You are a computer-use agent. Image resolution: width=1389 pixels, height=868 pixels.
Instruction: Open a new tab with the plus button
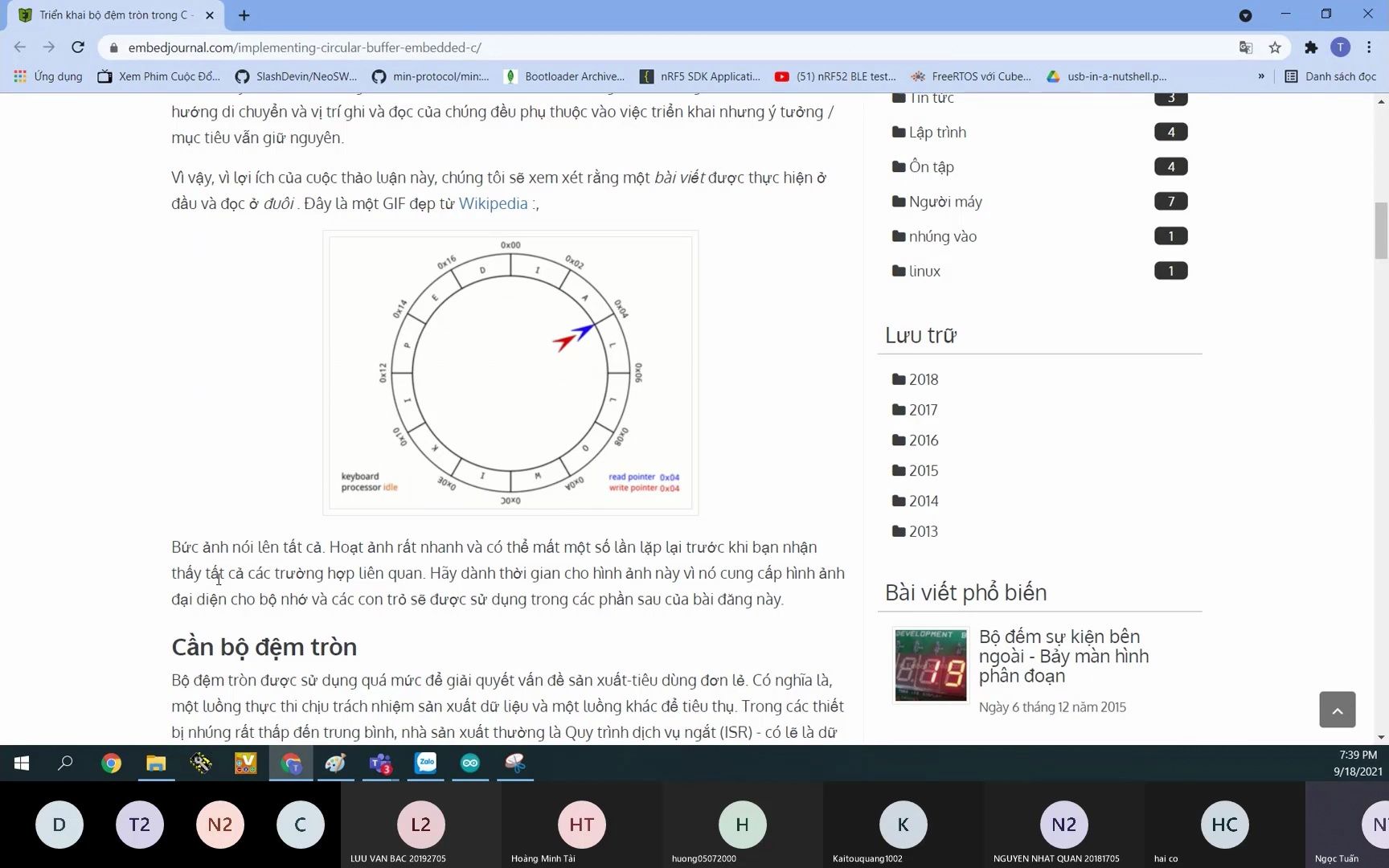(244, 15)
